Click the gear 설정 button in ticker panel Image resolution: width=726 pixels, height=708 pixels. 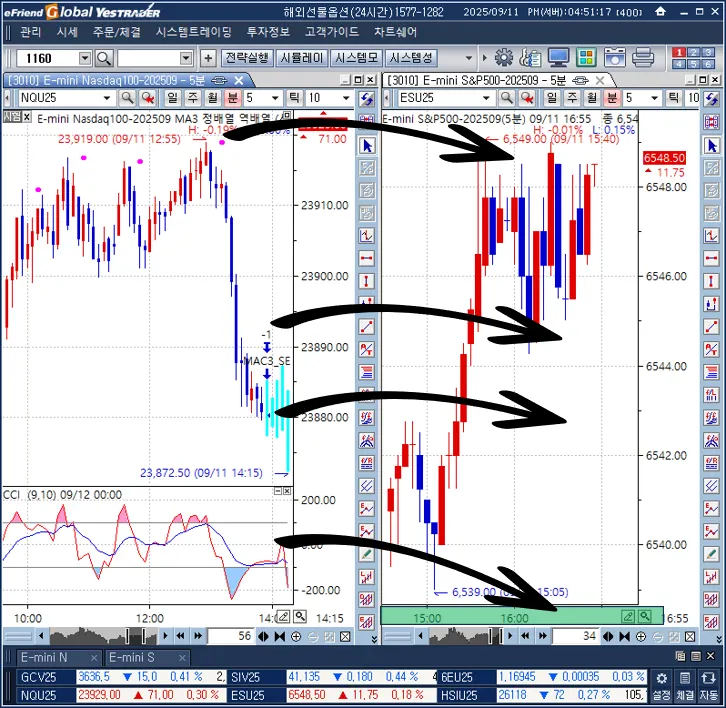[662, 685]
